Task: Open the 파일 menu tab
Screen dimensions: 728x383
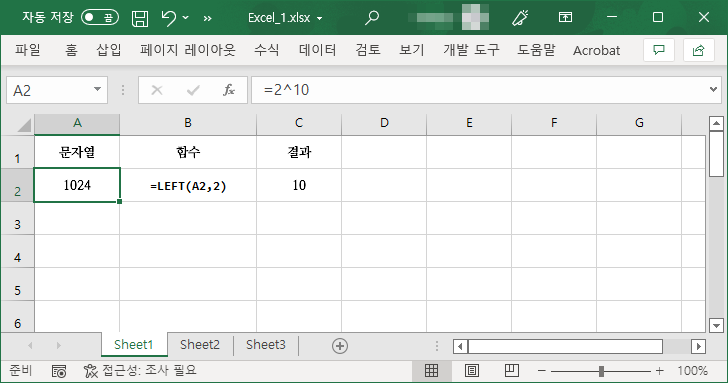Action: click(x=28, y=50)
